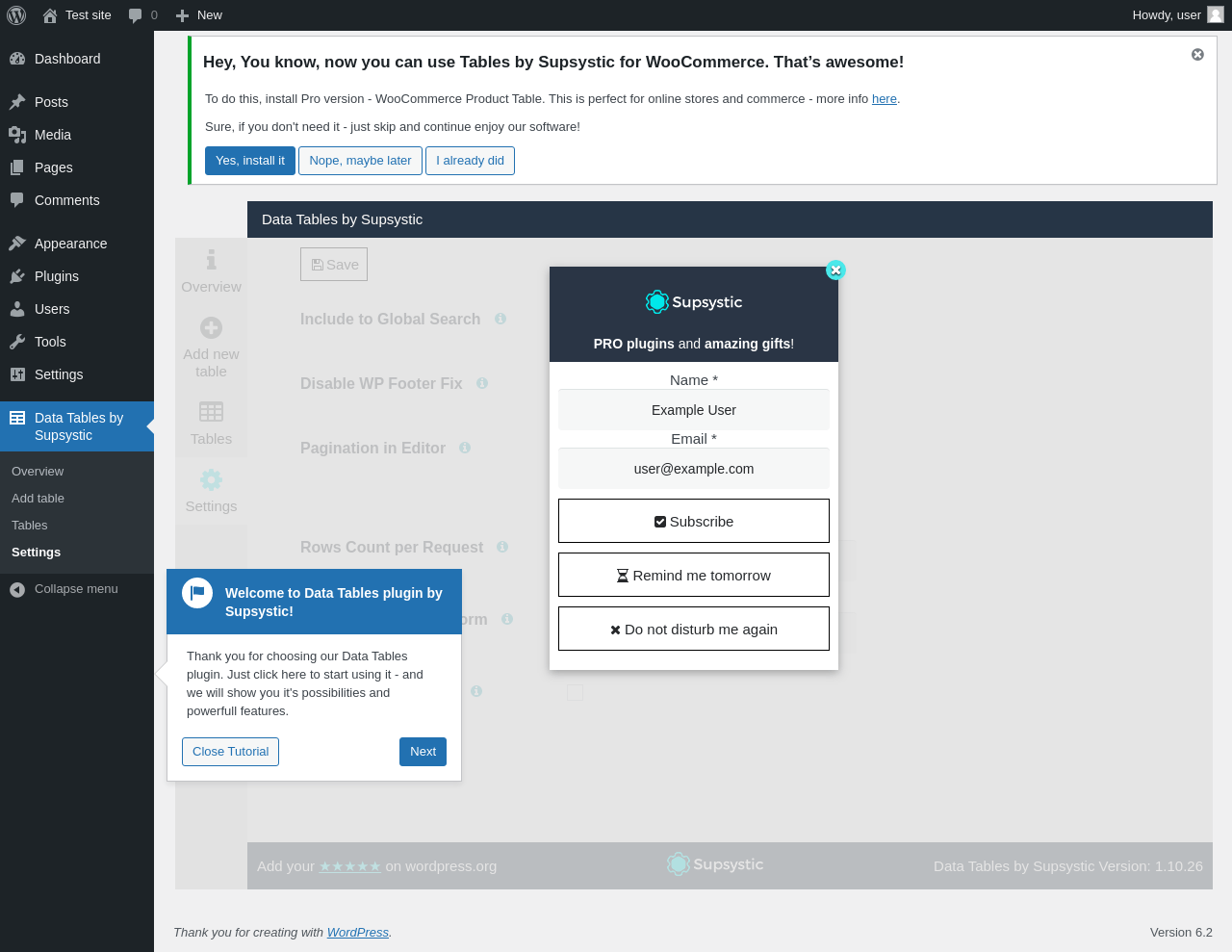Screen dimensions: 1232x952
Task: Open Add table submenu link
Action: 38,499
